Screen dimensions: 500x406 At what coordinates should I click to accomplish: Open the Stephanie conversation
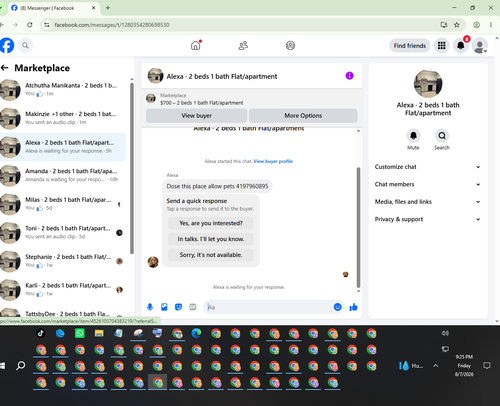[x=63, y=261]
